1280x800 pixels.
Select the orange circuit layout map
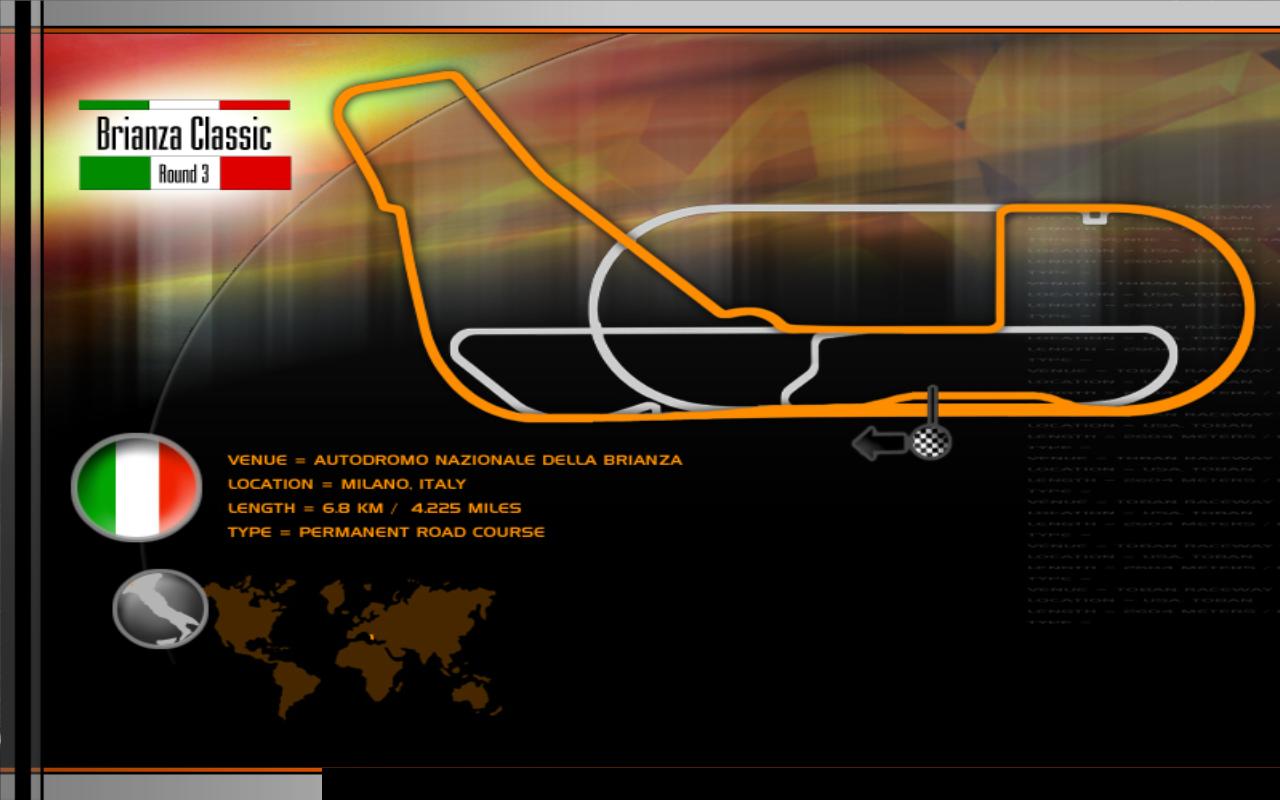tap(796, 244)
